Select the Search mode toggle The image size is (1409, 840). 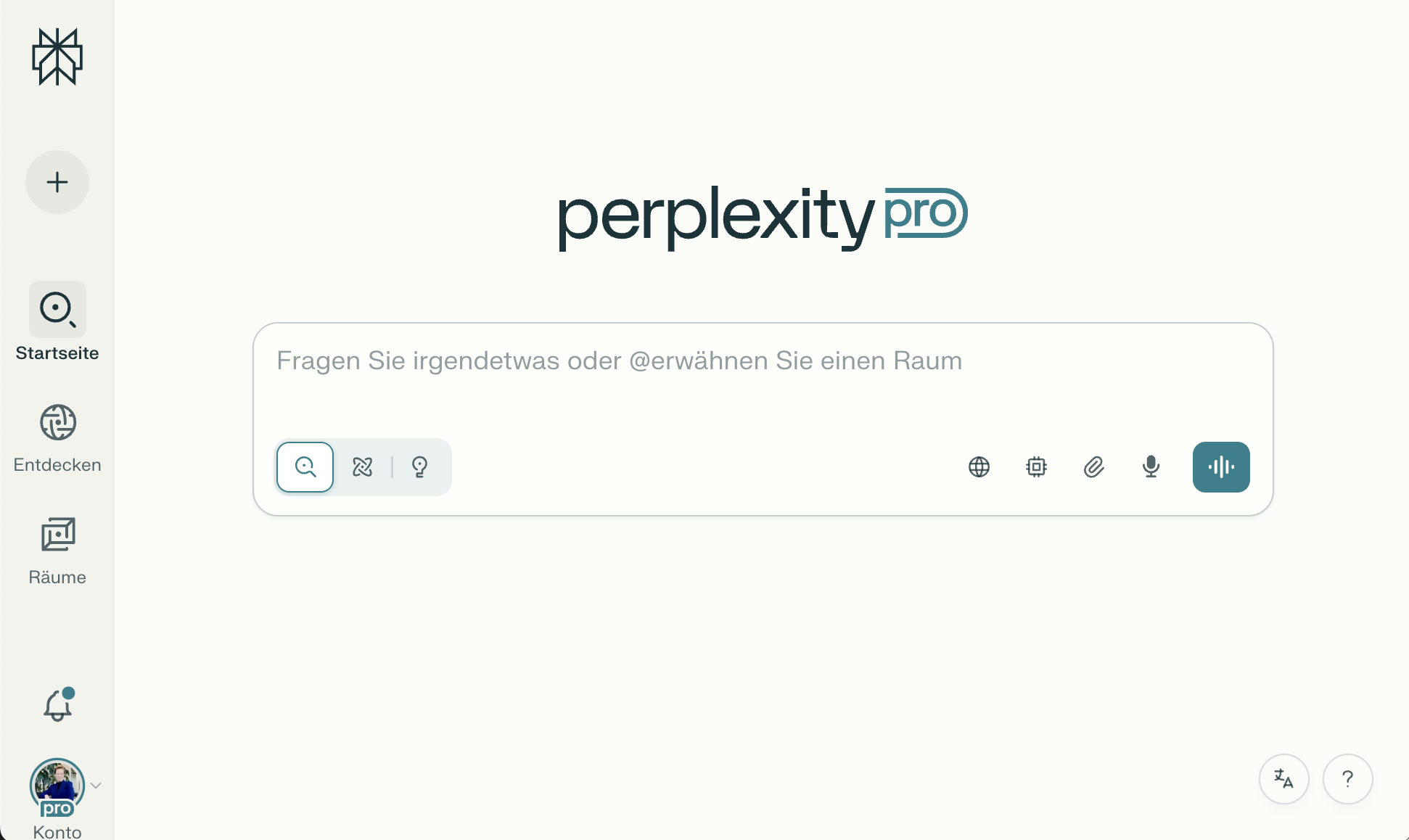(305, 467)
